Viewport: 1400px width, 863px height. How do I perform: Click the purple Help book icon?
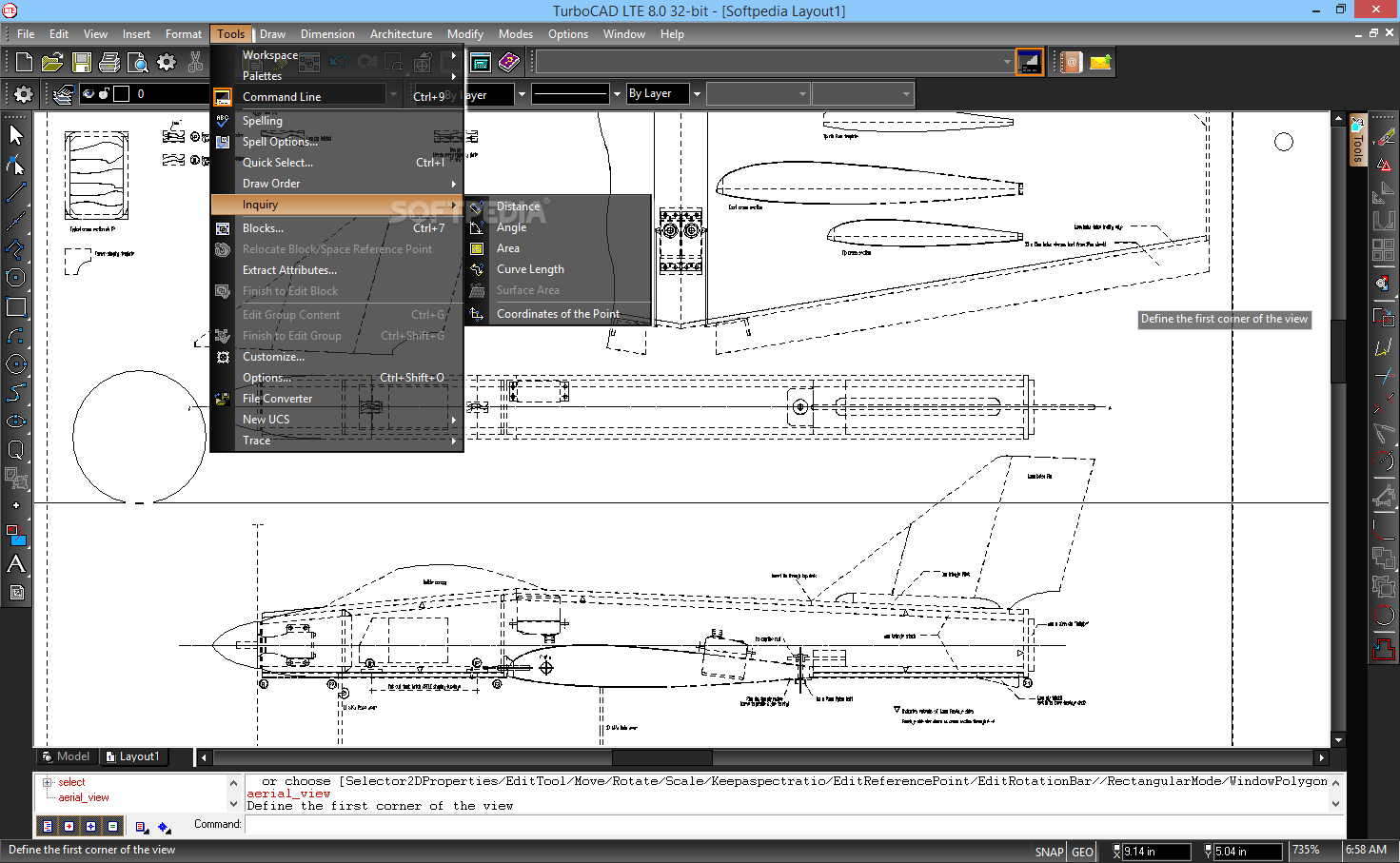tap(509, 63)
